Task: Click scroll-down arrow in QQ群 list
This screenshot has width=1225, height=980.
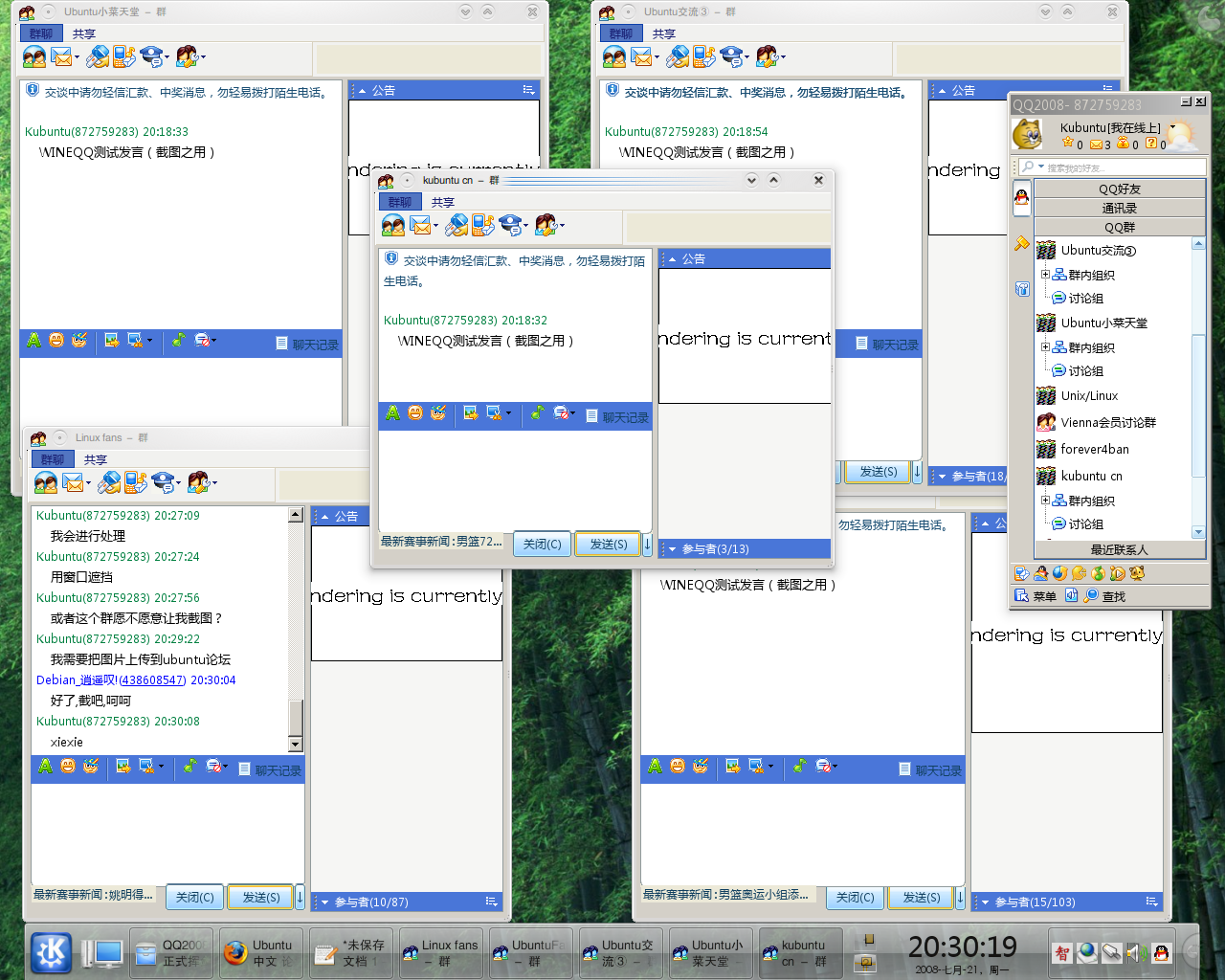Action: click(1198, 532)
